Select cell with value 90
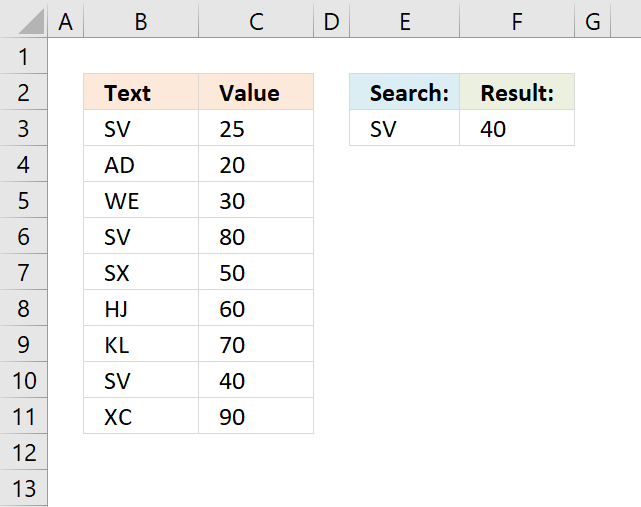Viewport: 641px width, 507px height. [x=256, y=416]
